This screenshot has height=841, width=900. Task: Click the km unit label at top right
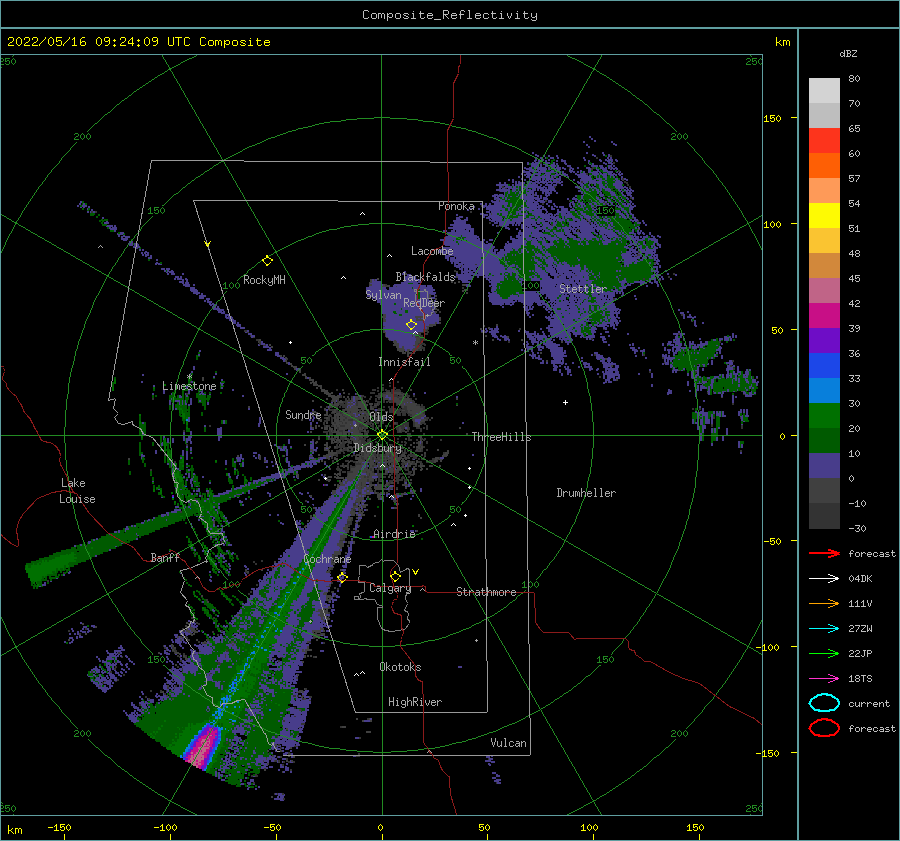(782, 42)
